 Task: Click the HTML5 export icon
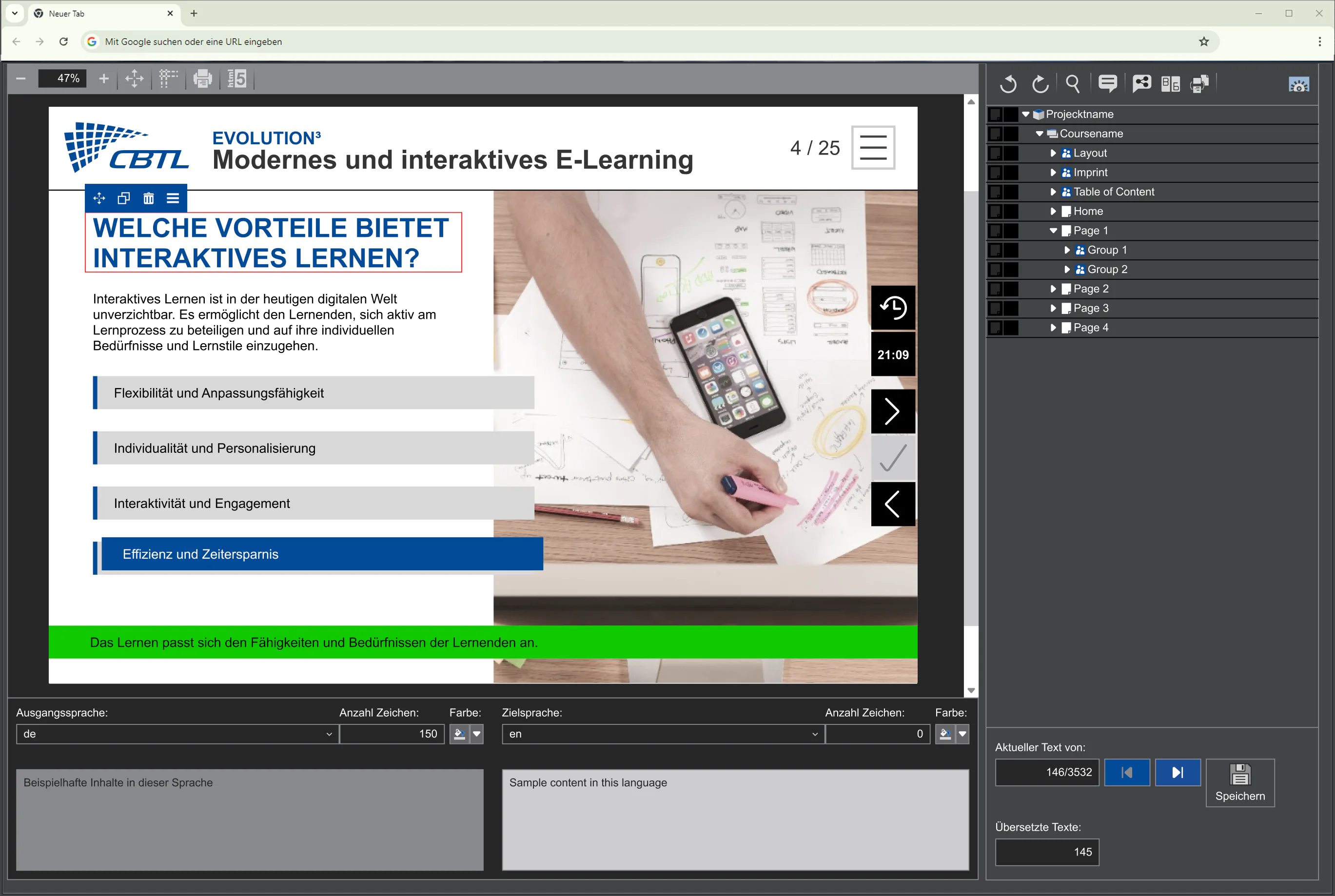click(x=236, y=78)
